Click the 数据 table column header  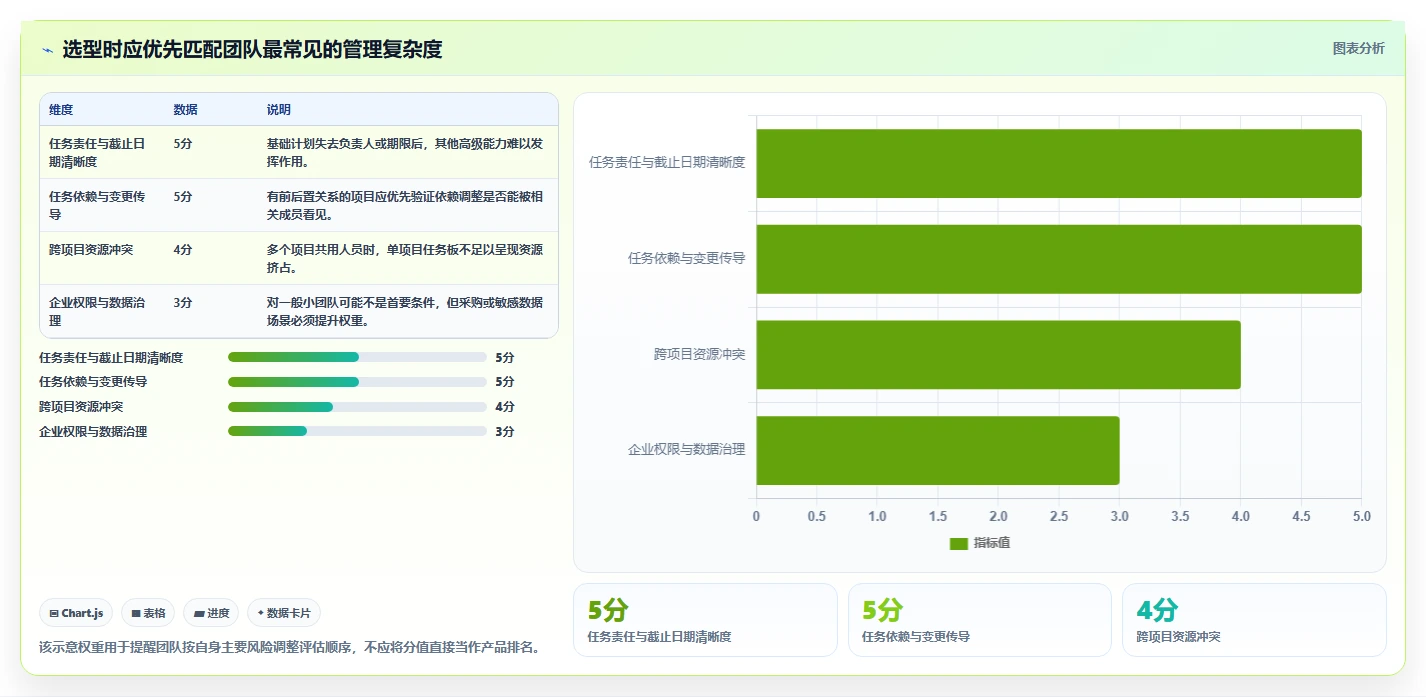185,110
